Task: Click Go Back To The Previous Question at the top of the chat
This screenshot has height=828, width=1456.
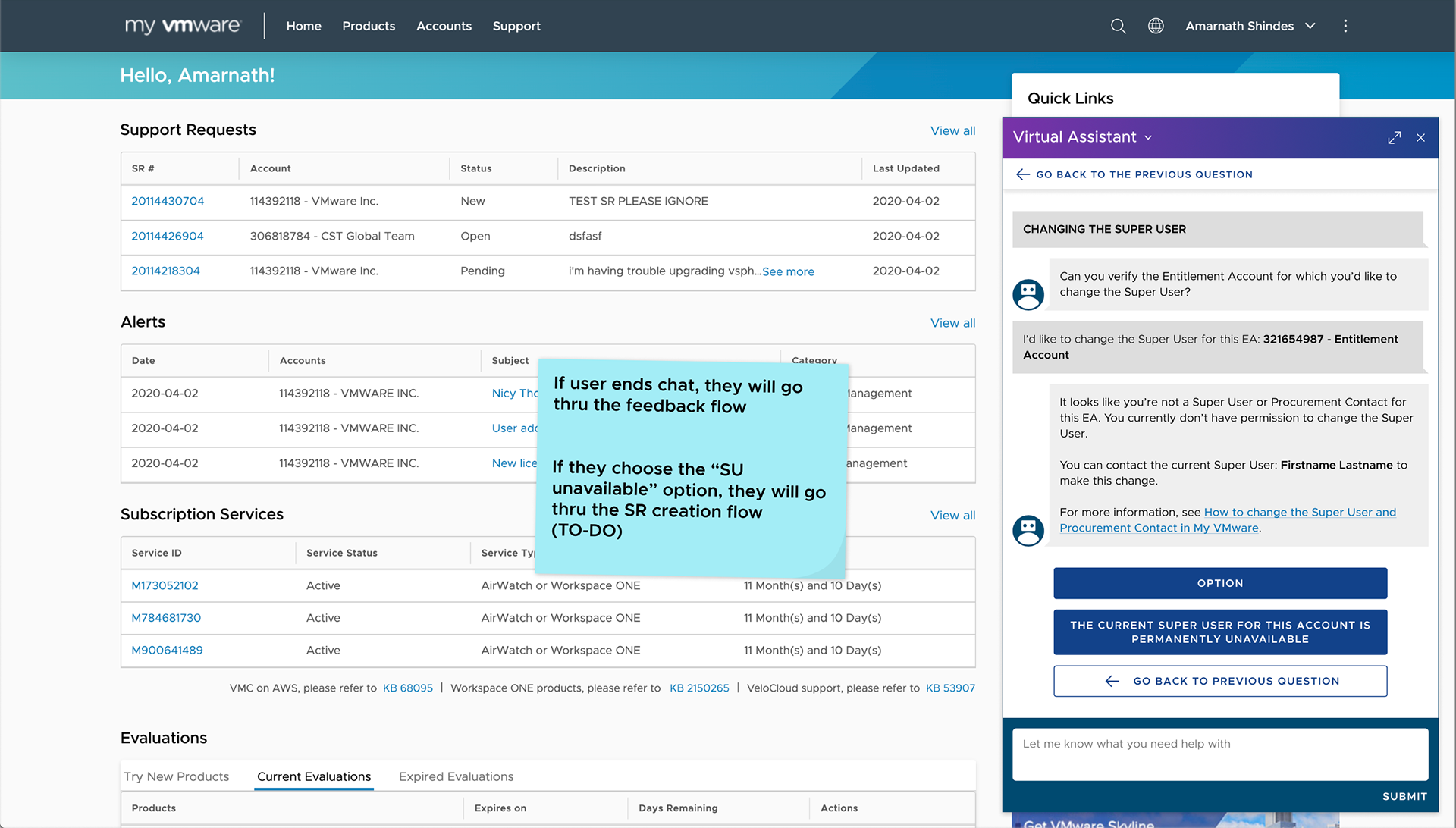Action: 1144,174
